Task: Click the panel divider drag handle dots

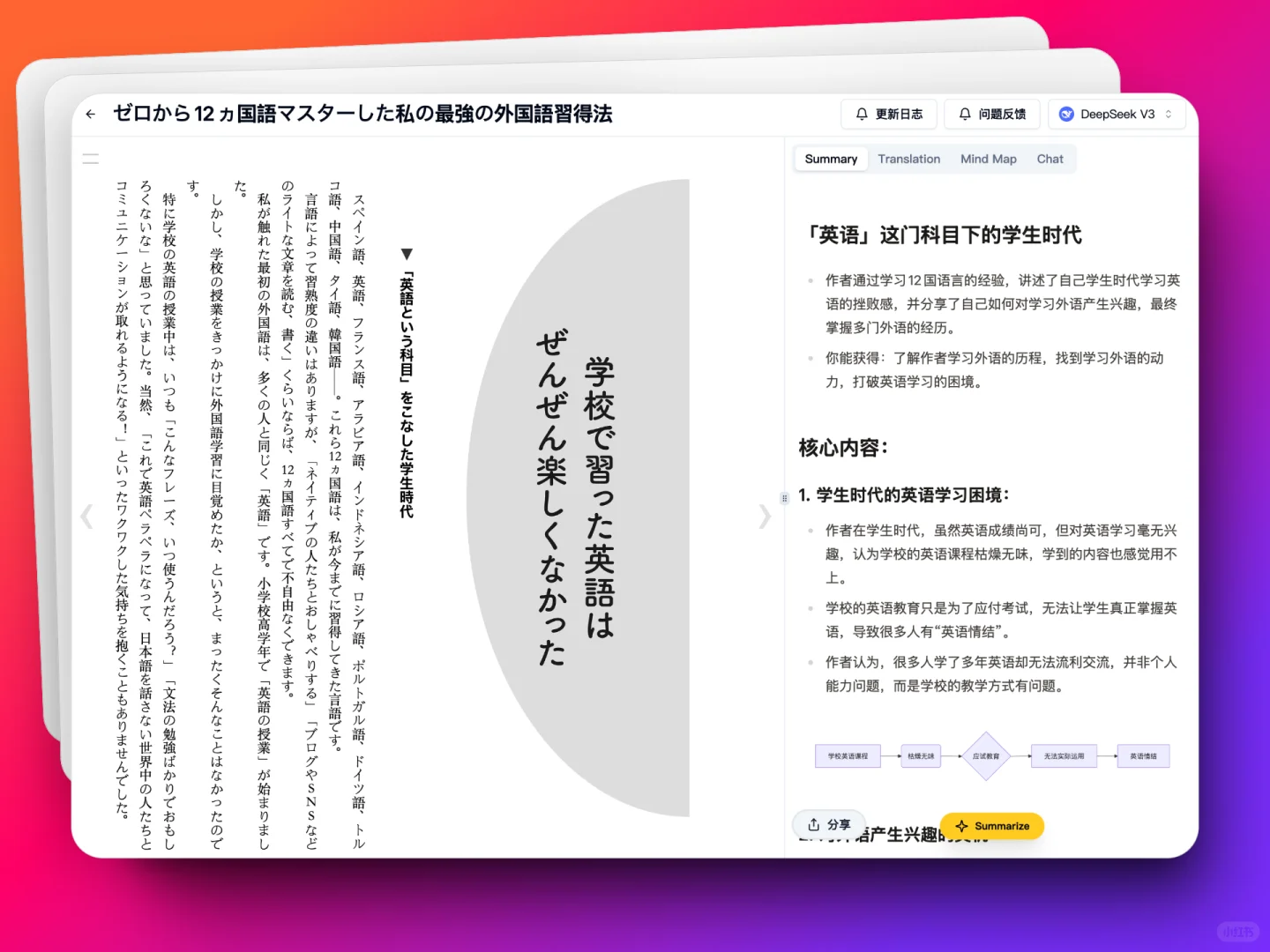Action: click(784, 498)
